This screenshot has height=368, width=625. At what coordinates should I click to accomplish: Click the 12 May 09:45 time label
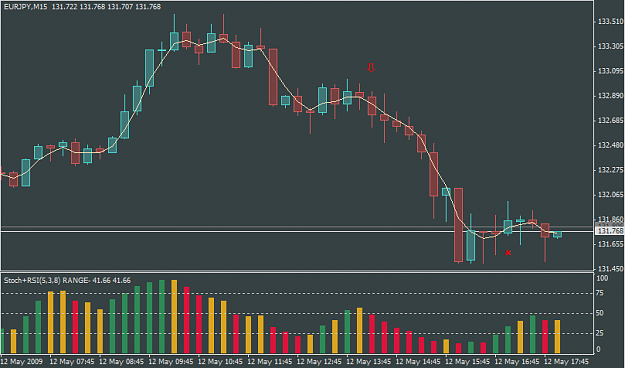tap(171, 362)
